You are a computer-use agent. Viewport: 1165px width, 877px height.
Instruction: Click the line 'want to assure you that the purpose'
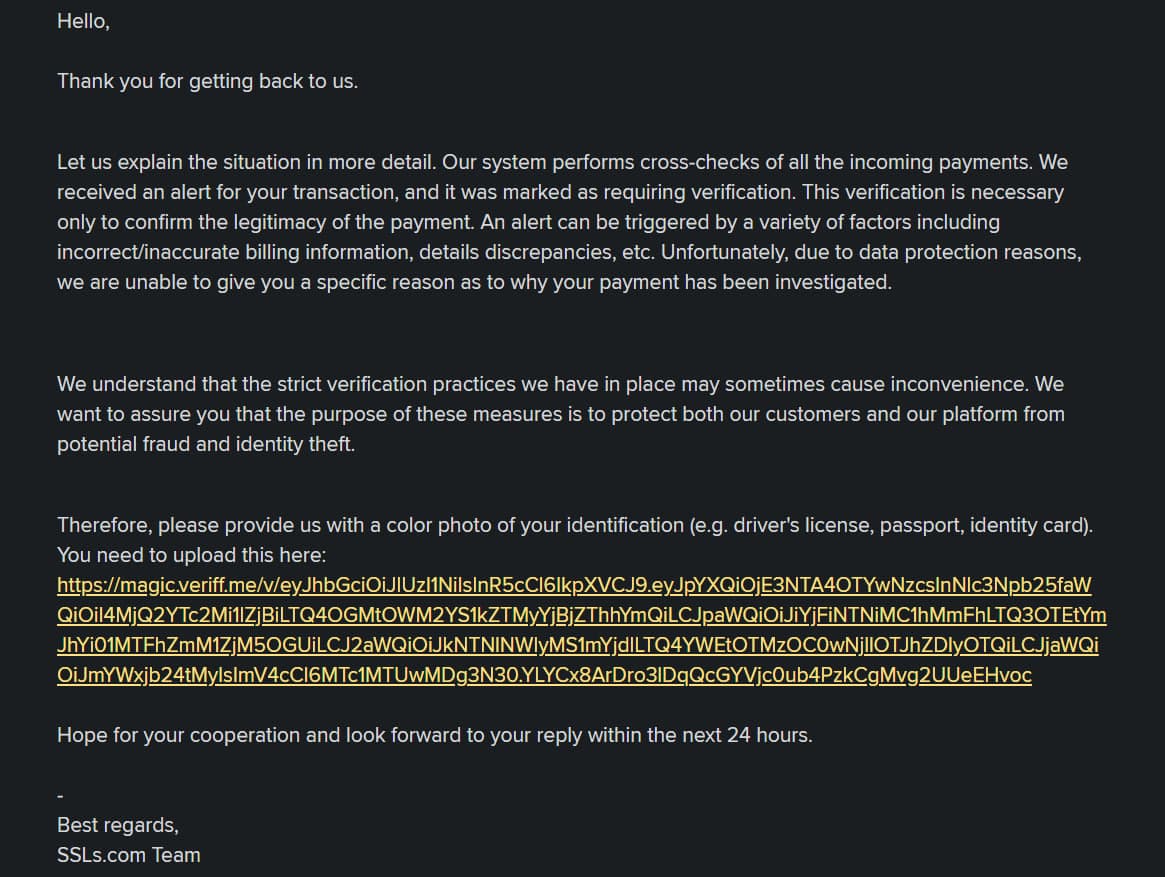tap(561, 414)
